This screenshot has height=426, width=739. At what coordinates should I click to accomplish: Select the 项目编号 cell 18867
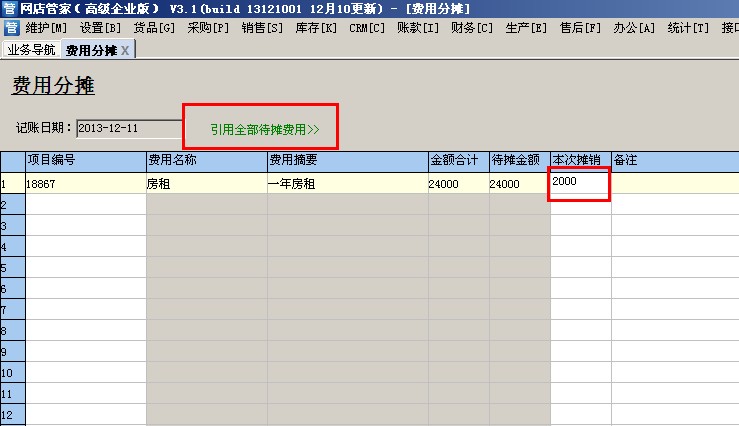85,184
